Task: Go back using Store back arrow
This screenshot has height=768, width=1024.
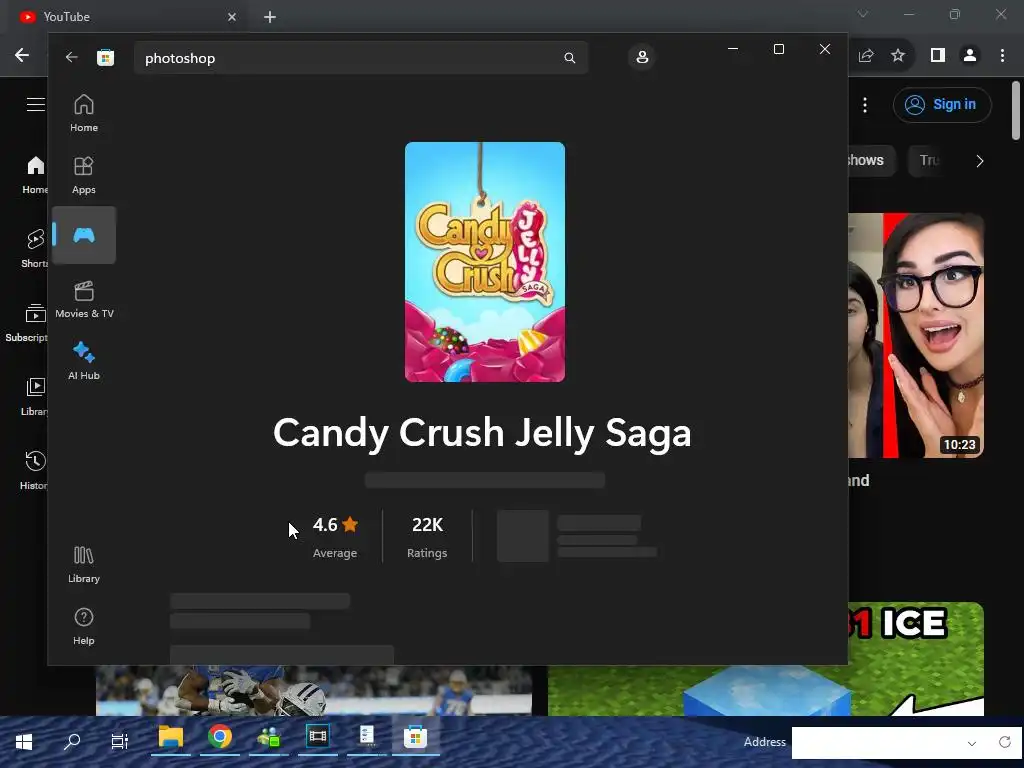Action: point(71,57)
